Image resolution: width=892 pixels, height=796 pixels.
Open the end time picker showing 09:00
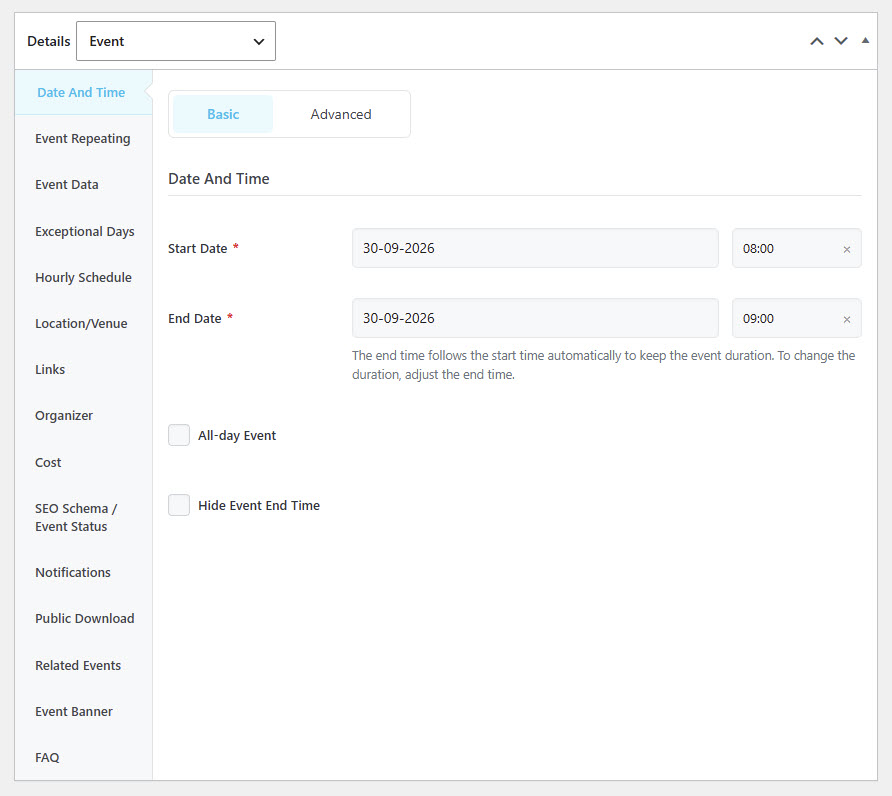coord(796,318)
